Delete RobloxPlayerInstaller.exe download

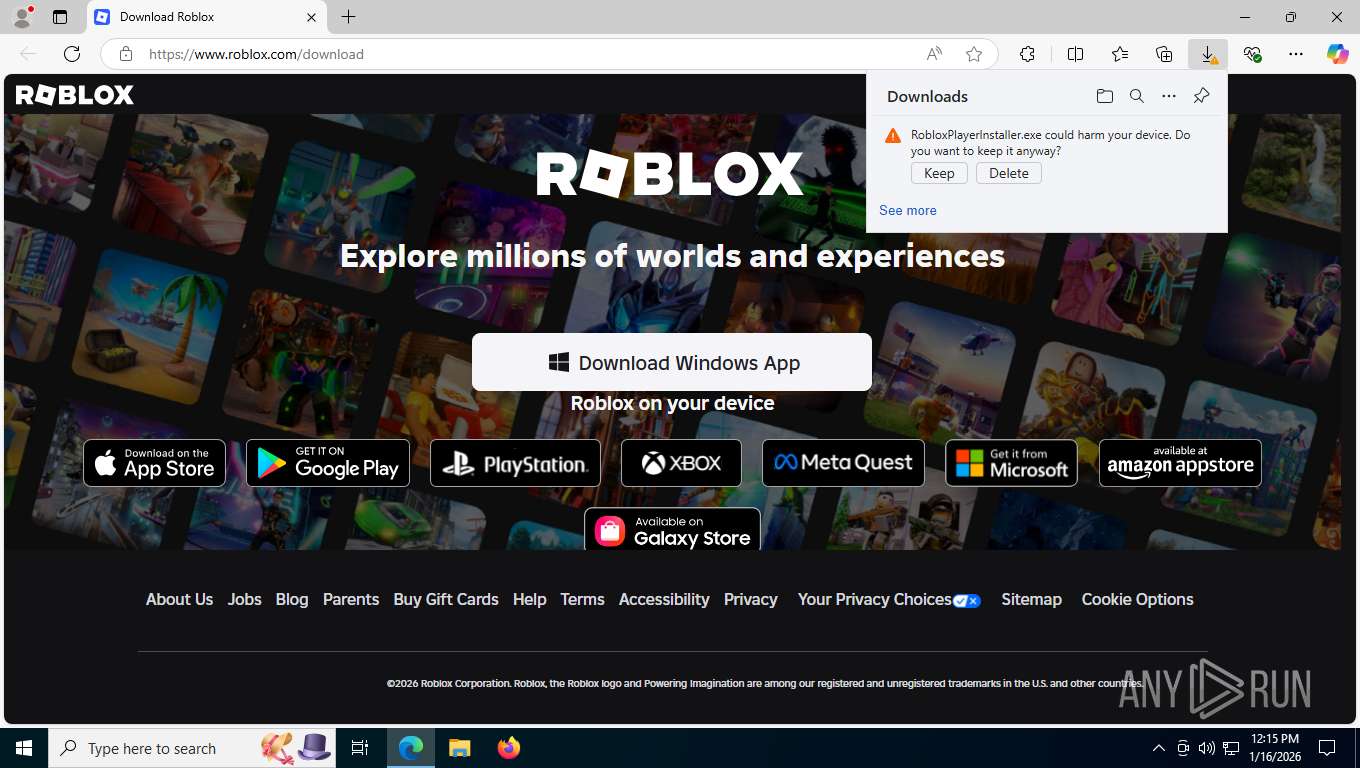pos(1009,173)
